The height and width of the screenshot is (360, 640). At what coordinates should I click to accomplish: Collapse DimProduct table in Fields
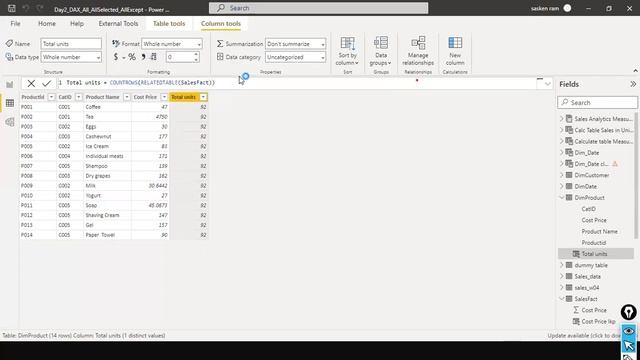[562, 198]
